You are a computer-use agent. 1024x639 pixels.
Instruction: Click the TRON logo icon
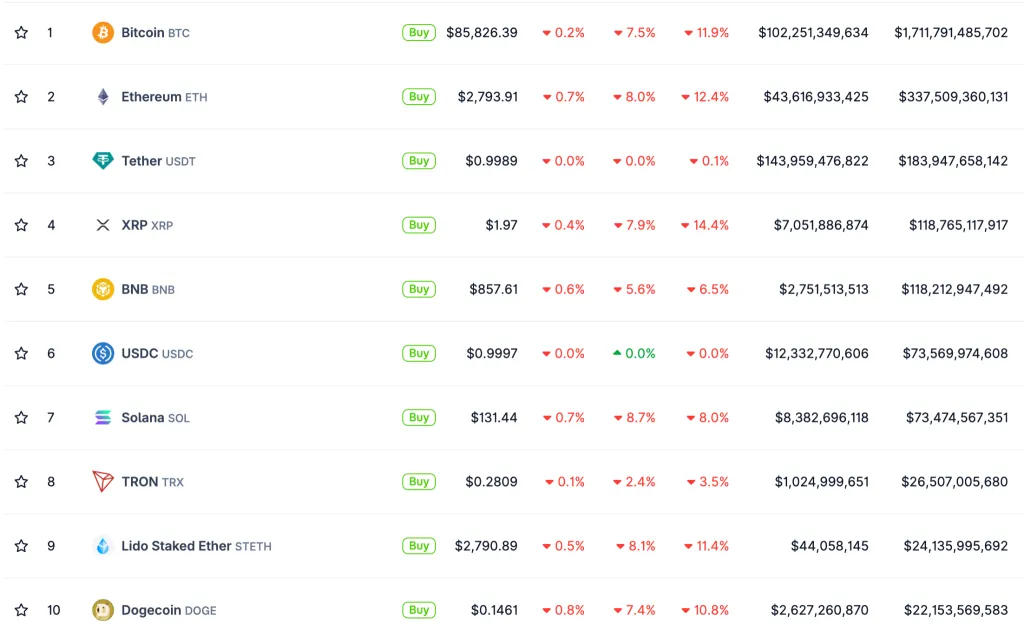tap(103, 482)
